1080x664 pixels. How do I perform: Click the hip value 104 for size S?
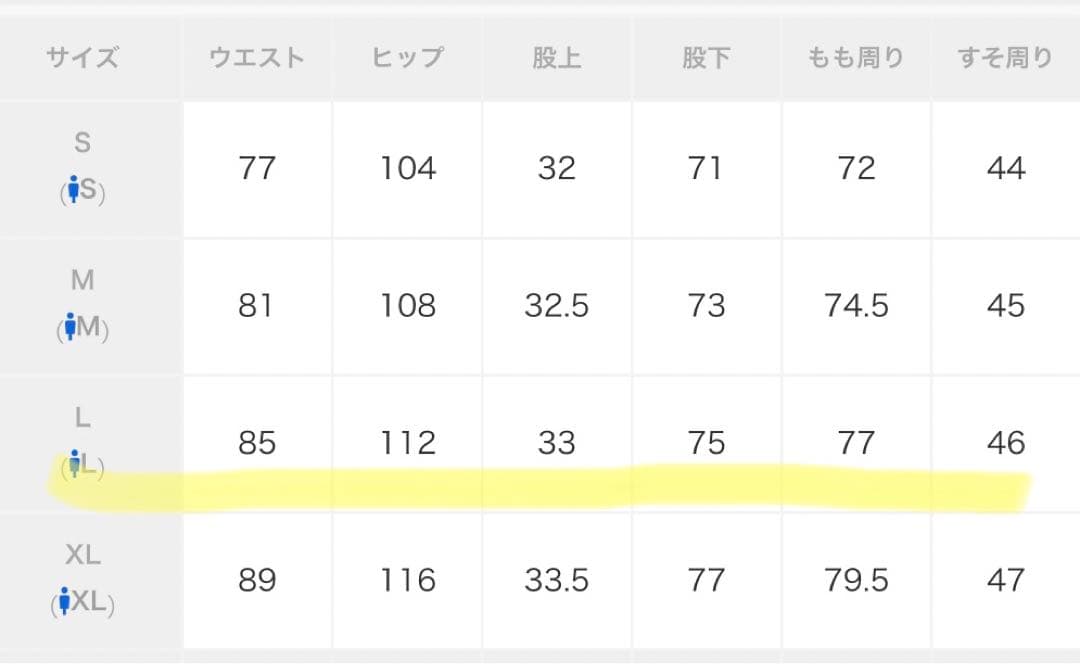pyautogui.click(x=407, y=167)
